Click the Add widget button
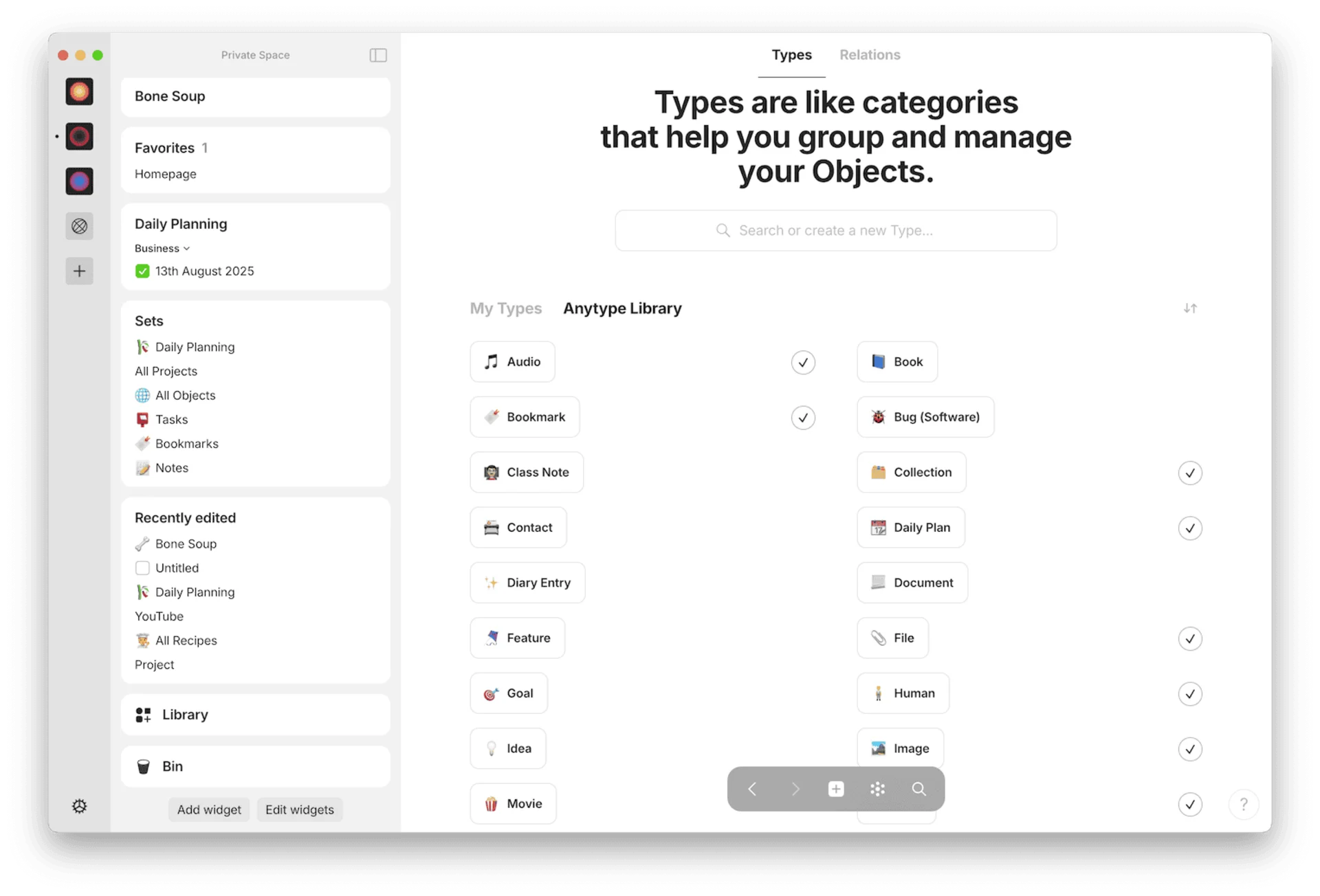1320x896 pixels. (209, 809)
